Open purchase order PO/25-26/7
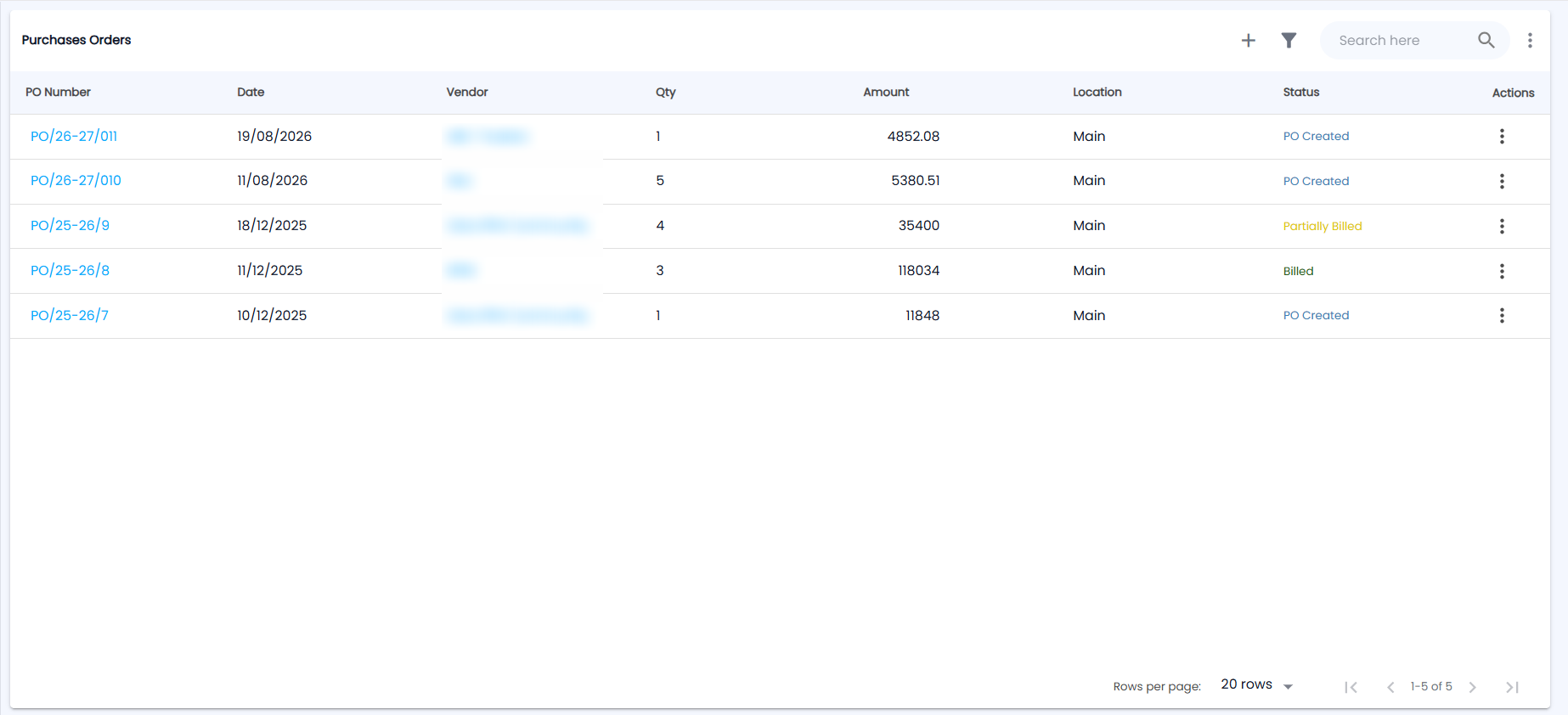Screen dimensions: 1568x715 70,315
